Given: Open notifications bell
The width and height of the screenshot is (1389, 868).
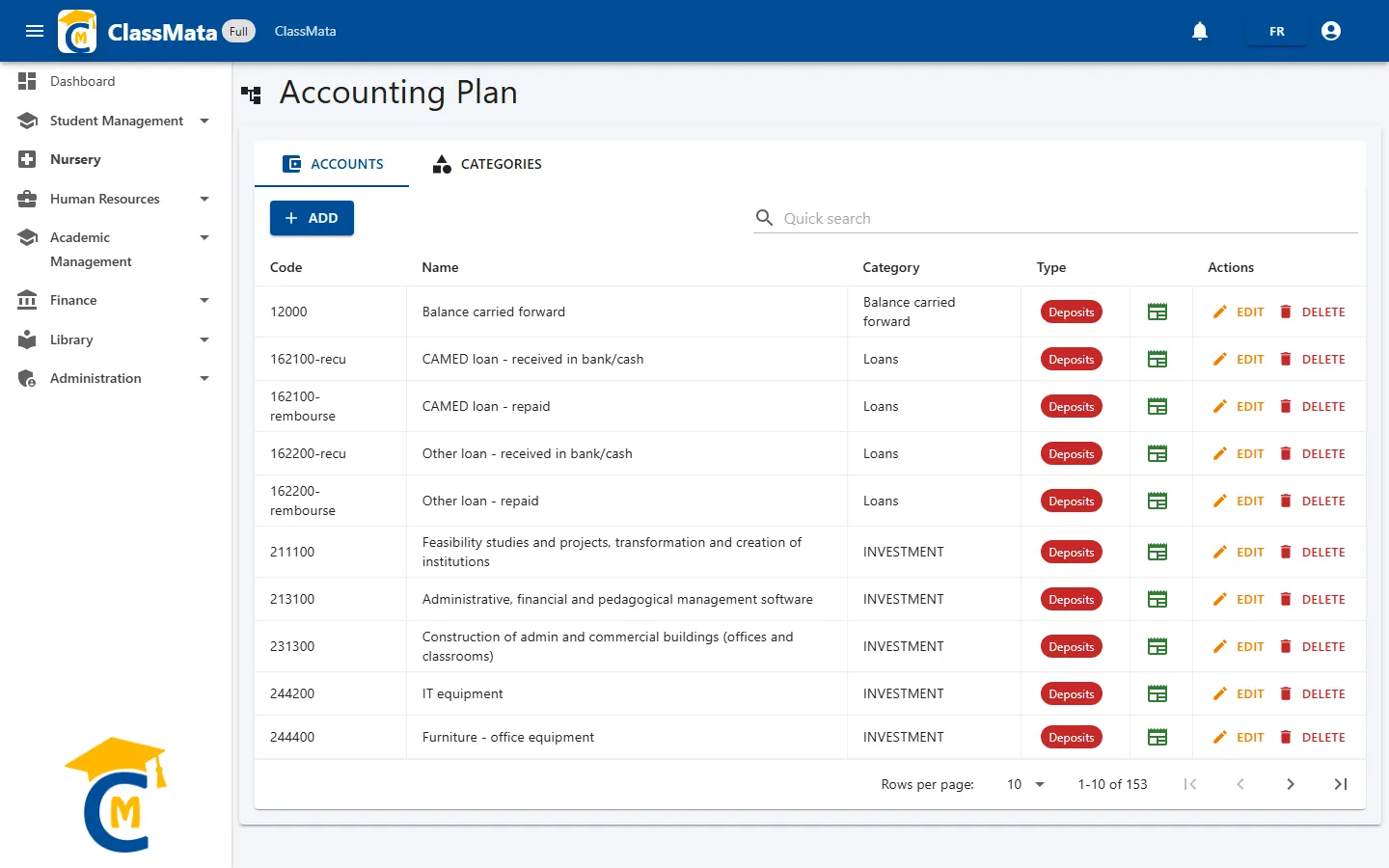Looking at the screenshot, I should [x=1200, y=31].
